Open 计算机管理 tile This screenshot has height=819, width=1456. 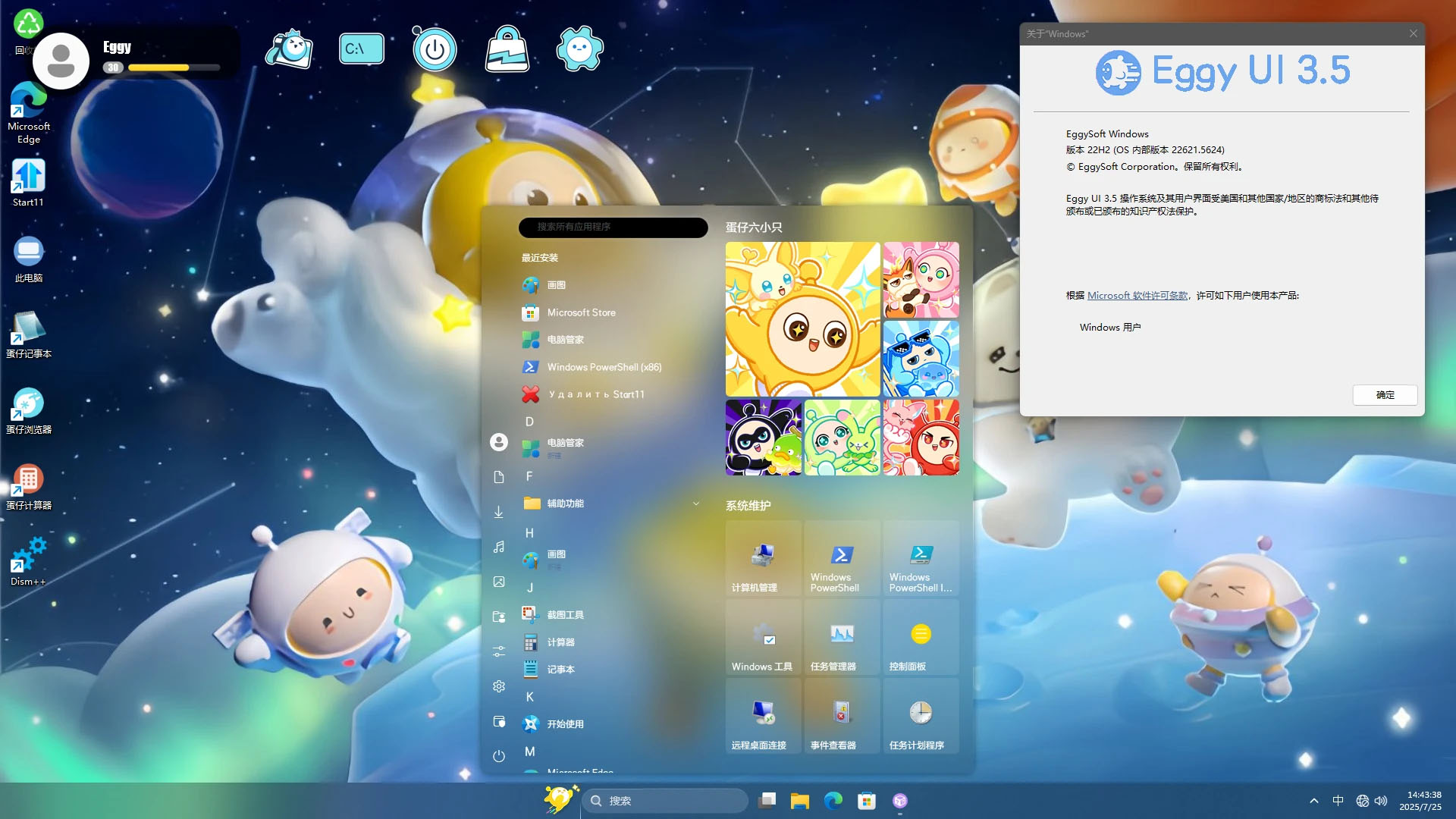[x=764, y=558]
